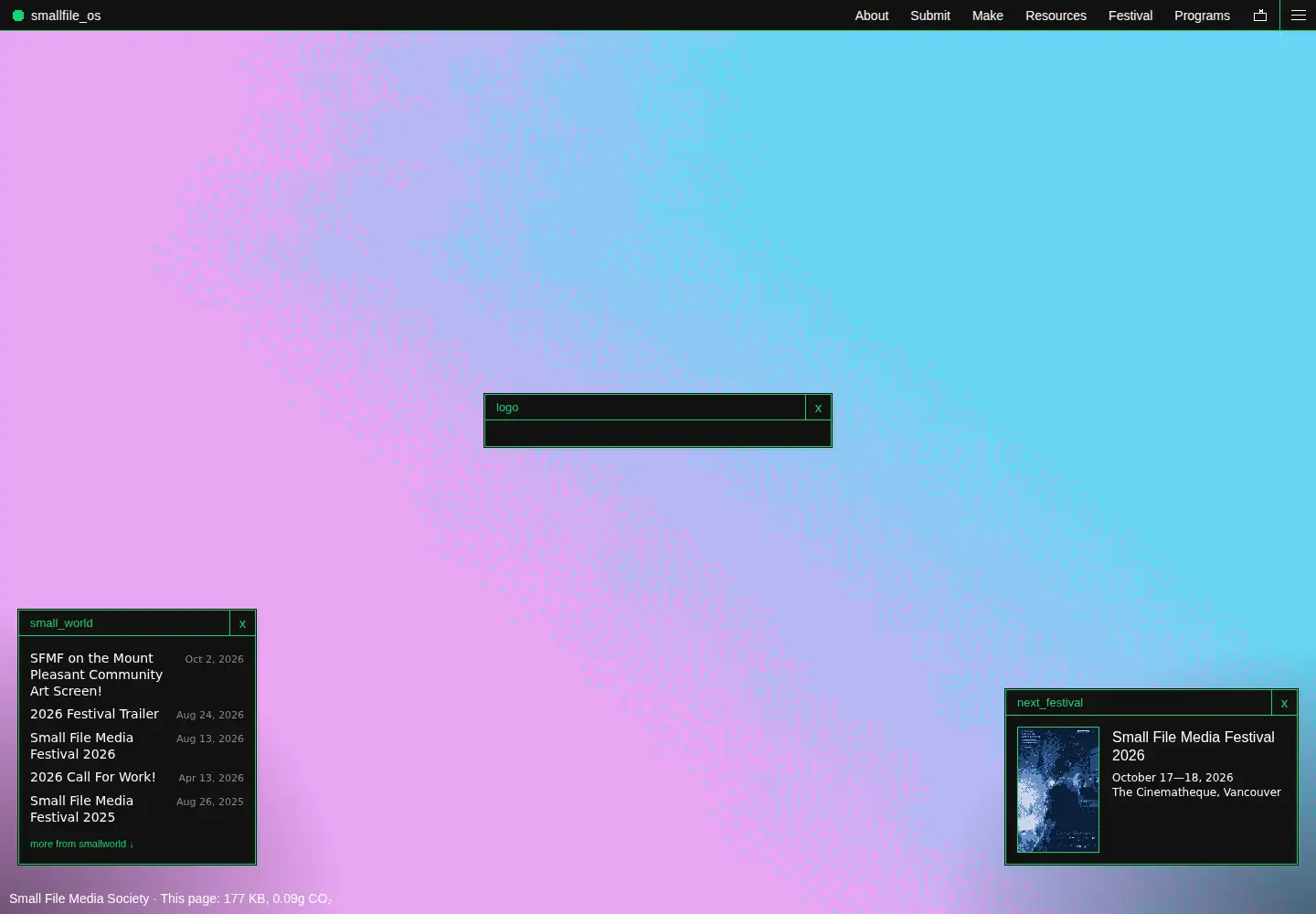
Task: Click the Aug 26, 2025 date
Action: [x=210, y=802]
